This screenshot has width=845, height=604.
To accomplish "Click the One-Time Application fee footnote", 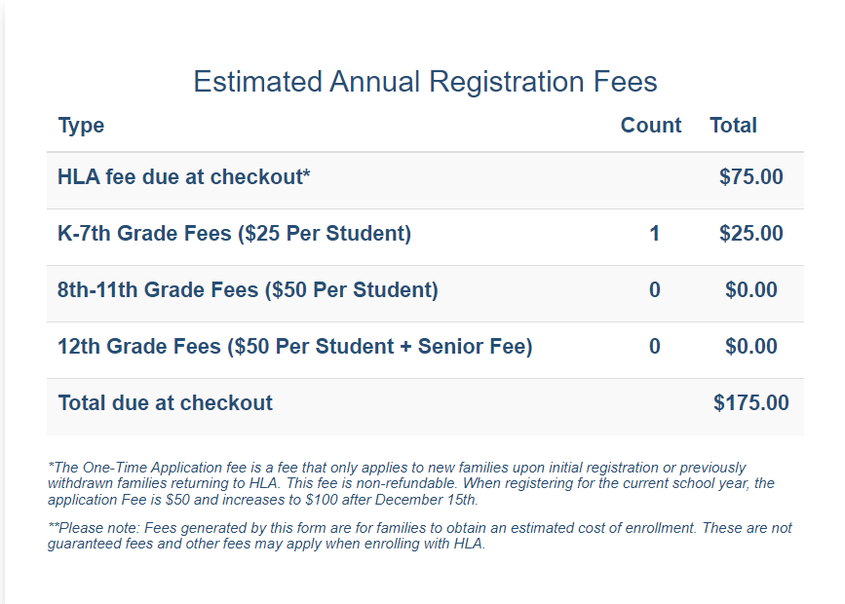I will 410,484.
